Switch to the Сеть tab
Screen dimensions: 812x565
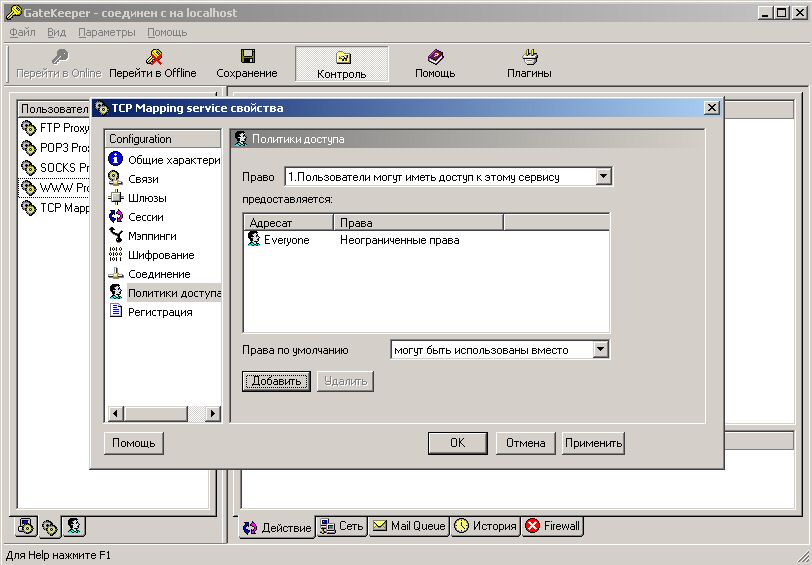coord(342,526)
